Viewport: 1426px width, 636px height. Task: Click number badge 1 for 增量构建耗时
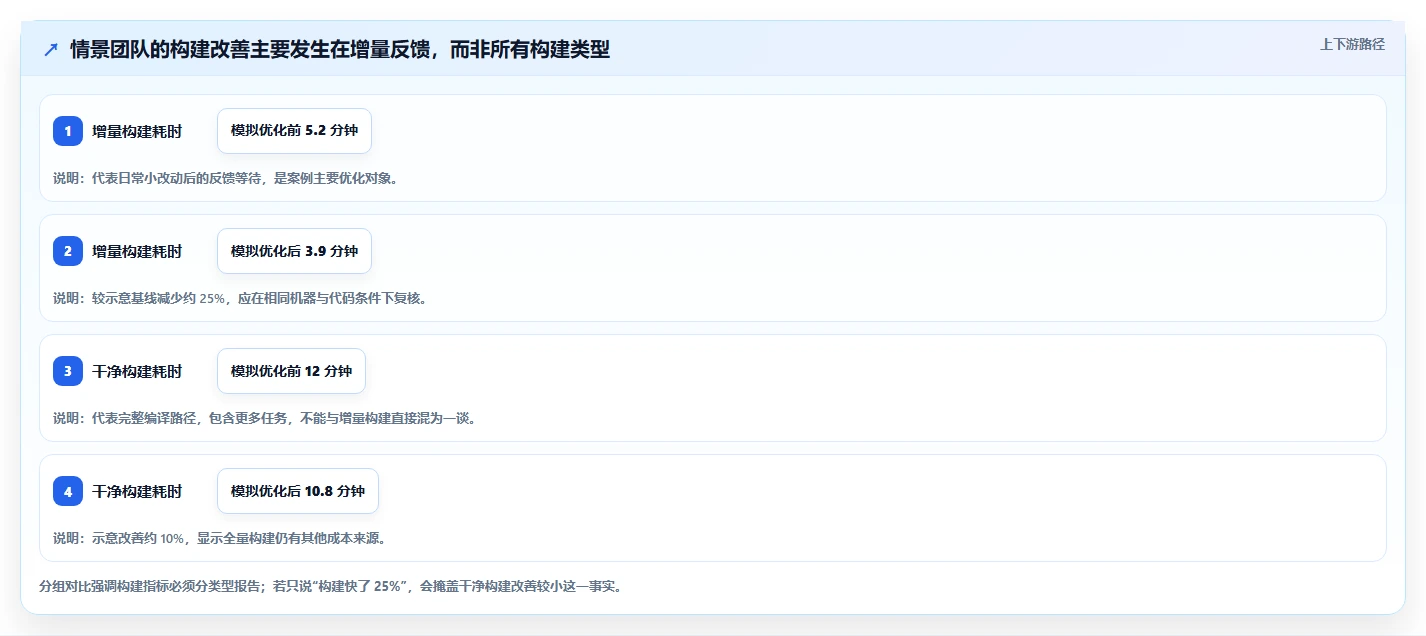click(68, 131)
